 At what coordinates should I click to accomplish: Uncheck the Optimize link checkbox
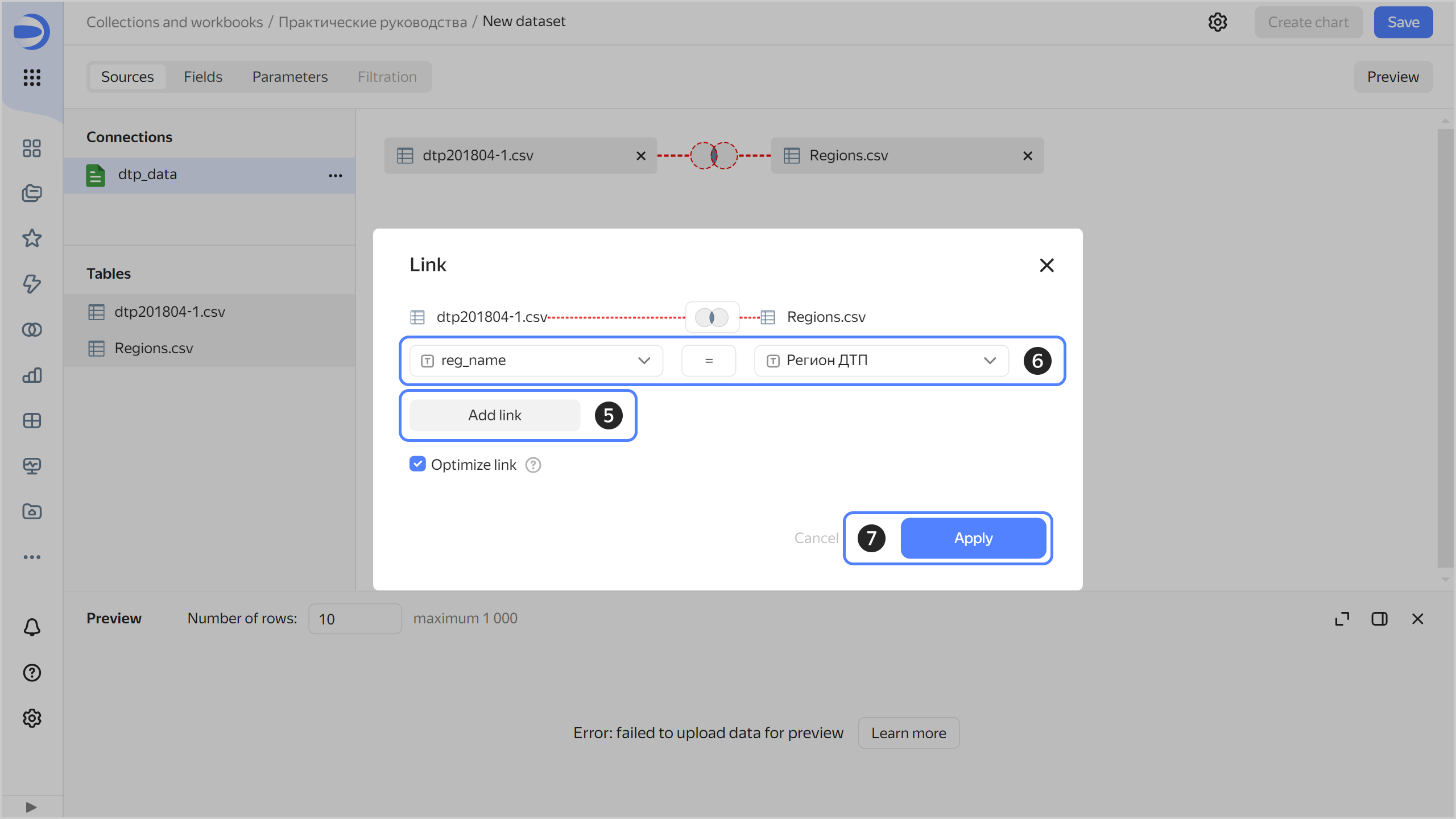[x=417, y=464]
